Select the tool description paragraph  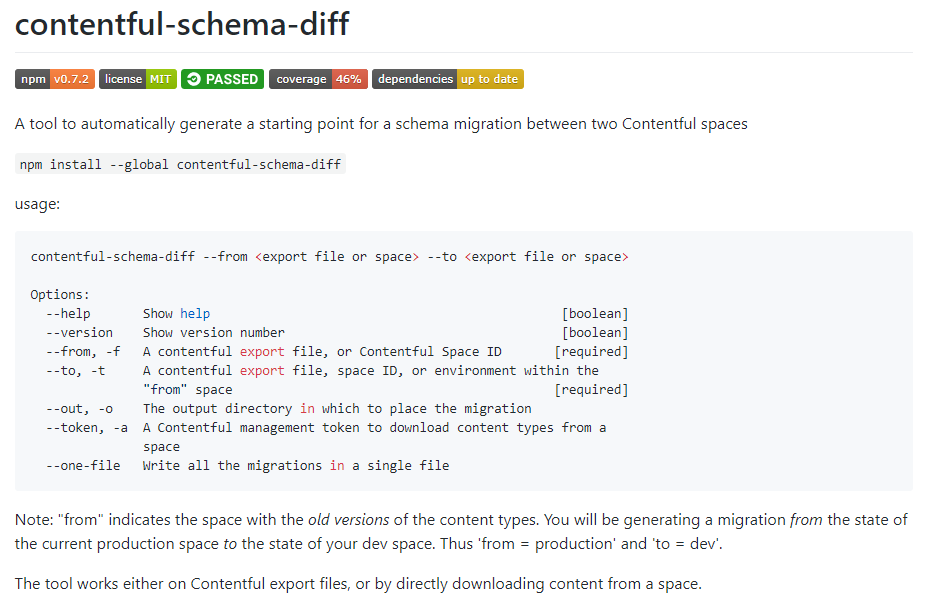pyautogui.click(x=381, y=124)
